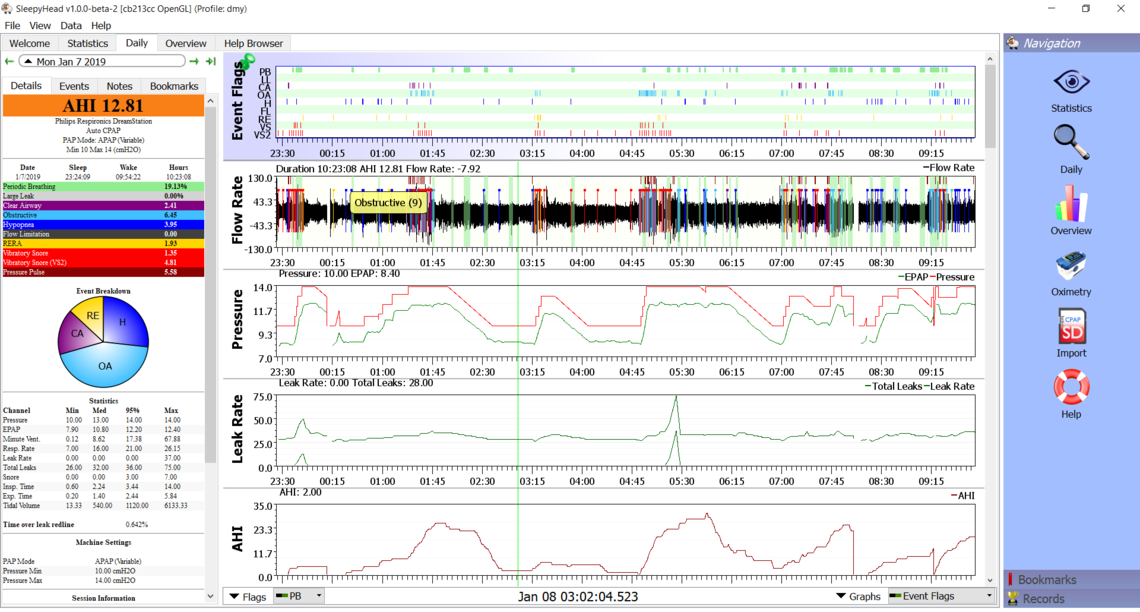The image size is (1140, 612).
Task: Select the Details sub-tab
Action: coord(26,85)
